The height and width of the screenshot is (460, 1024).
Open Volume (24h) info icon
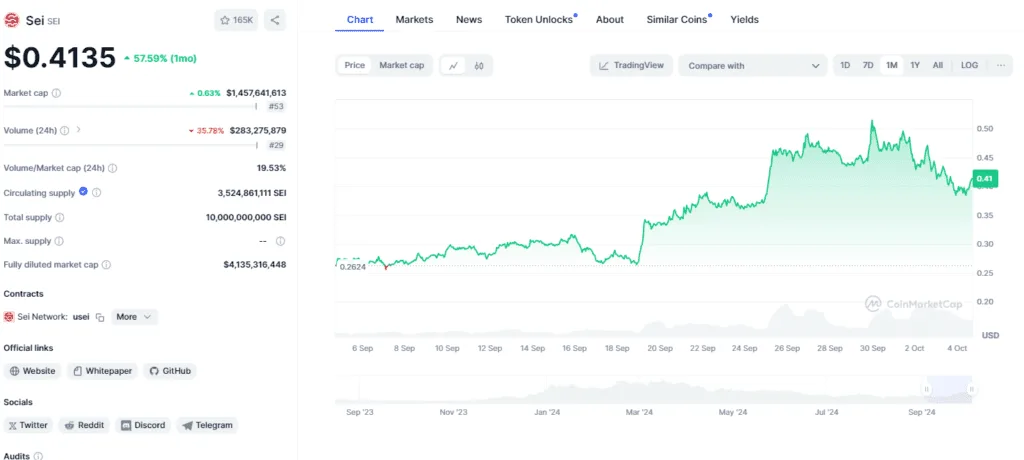click(65, 130)
